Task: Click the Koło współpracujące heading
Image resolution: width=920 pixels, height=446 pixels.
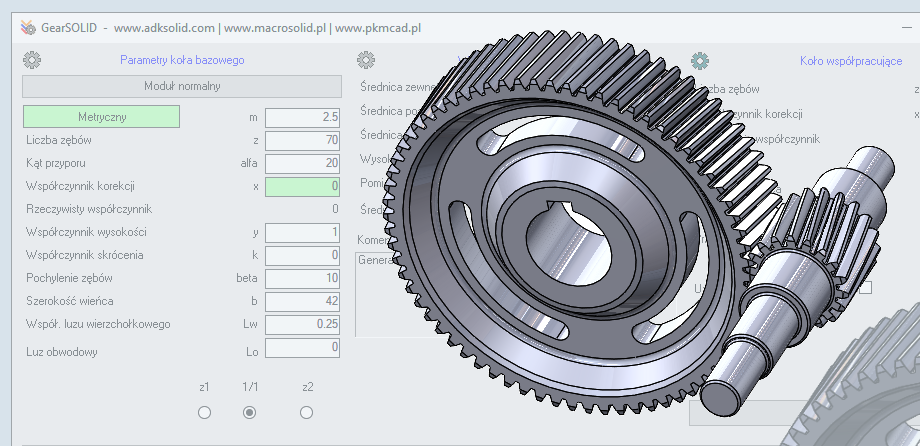Action: click(851, 60)
